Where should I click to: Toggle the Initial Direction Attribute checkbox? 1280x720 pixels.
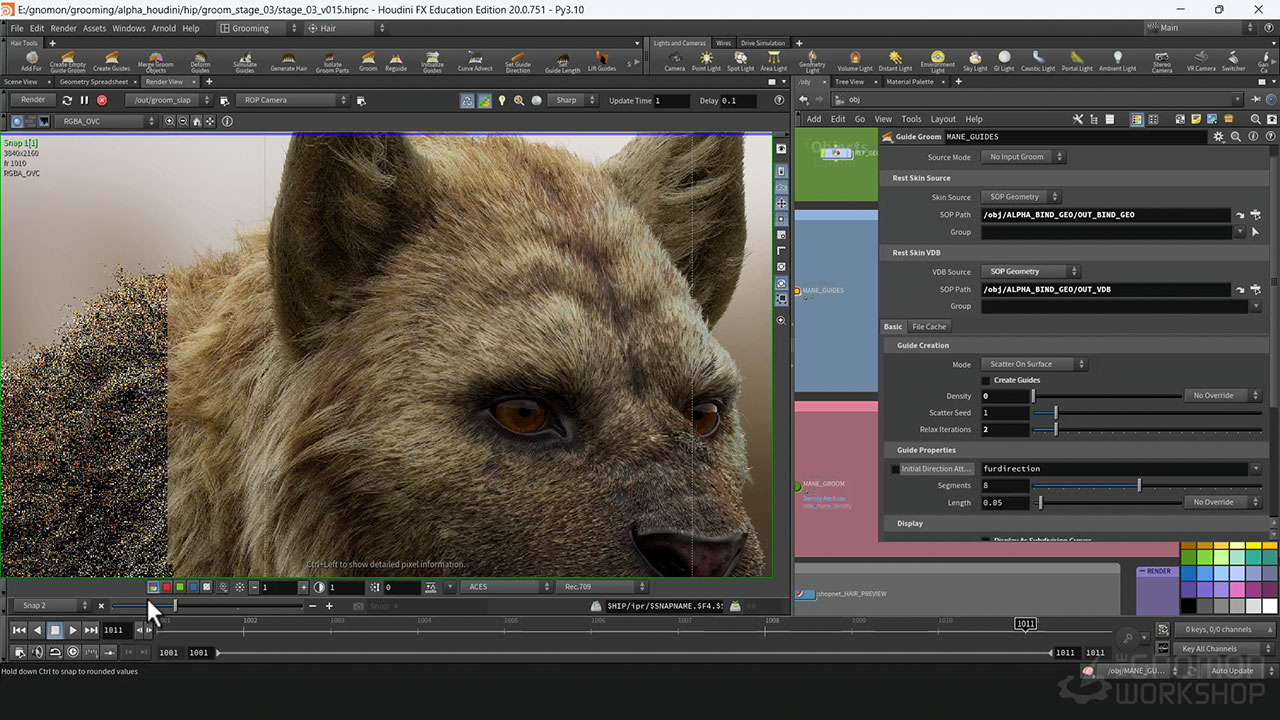coord(896,469)
